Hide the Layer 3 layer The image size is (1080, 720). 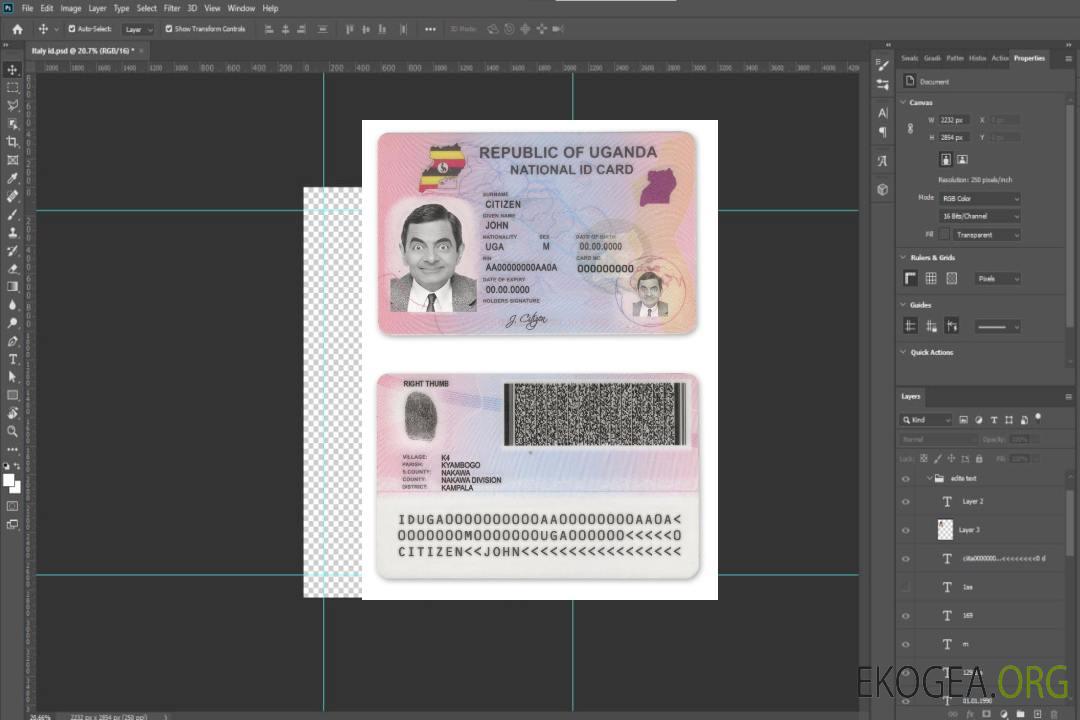point(906,531)
